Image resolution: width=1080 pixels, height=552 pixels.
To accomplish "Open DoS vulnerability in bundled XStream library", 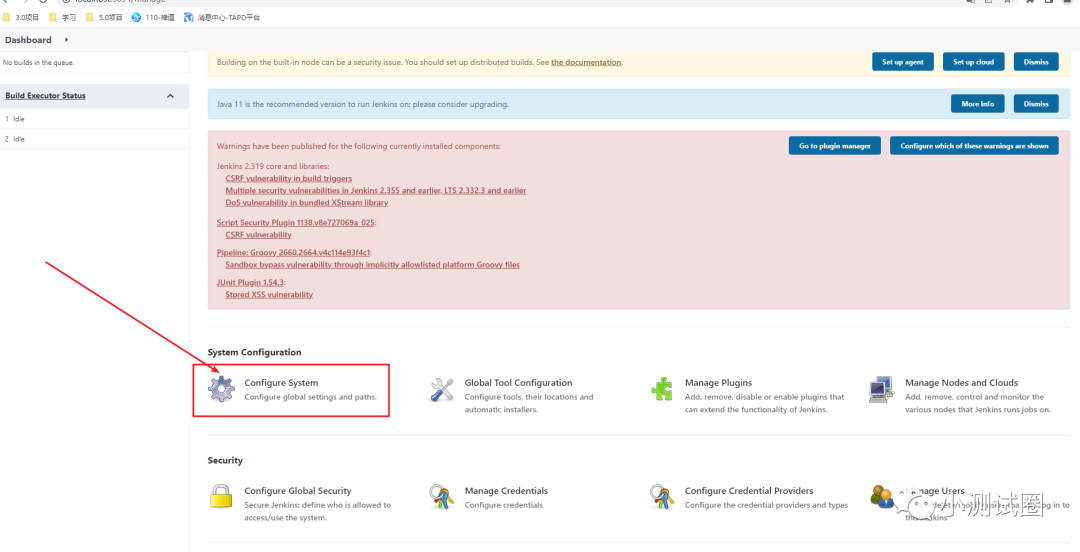I will click(307, 203).
